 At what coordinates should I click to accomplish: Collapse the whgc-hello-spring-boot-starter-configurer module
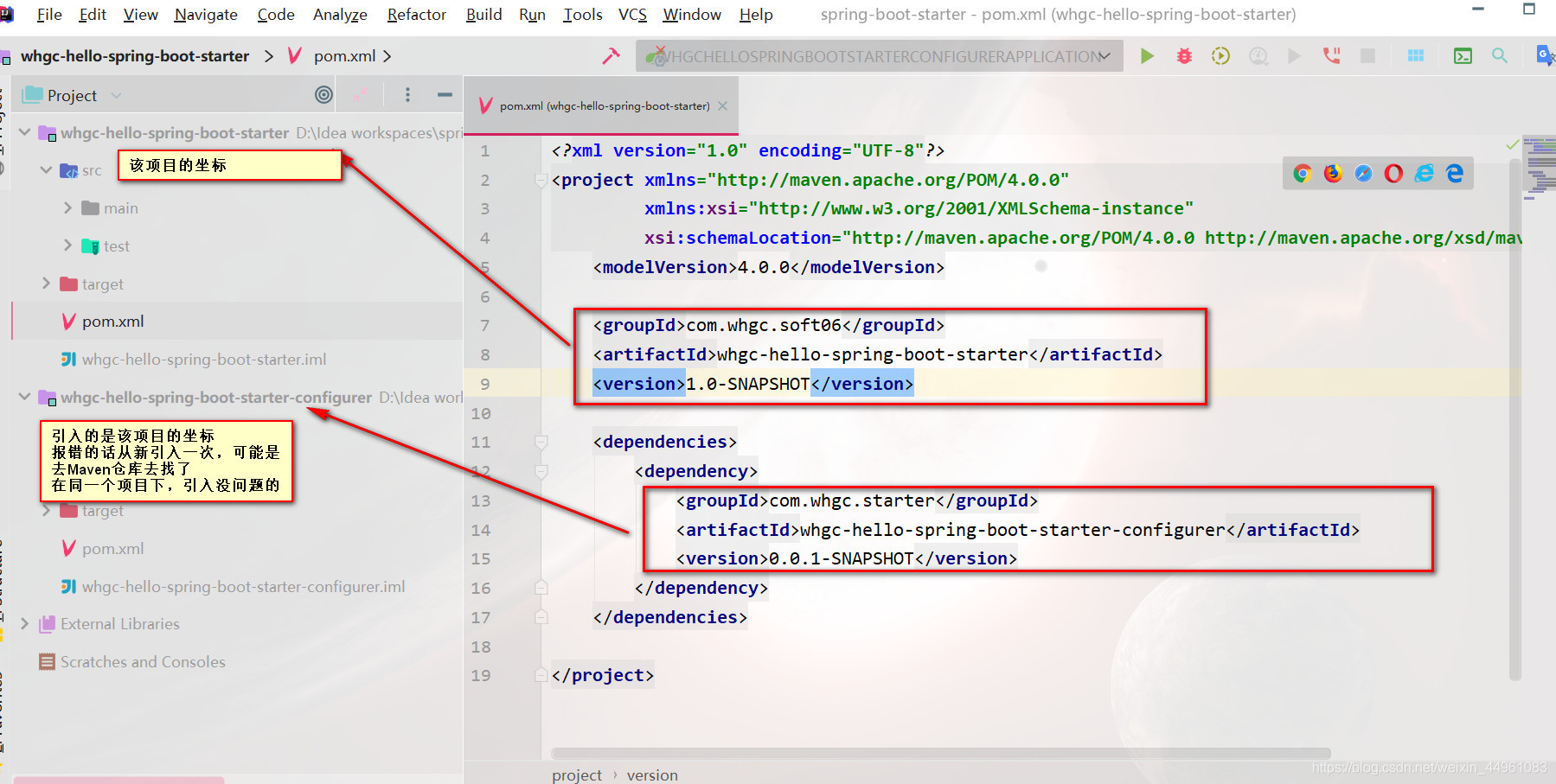tap(25, 397)
